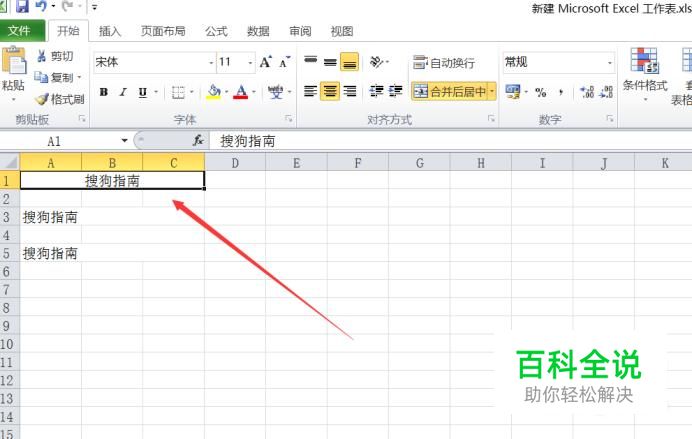This screenshot has width=692, height=439.
Task: Open the font size 11 dropdown
Action: click(x=250, y=63)
